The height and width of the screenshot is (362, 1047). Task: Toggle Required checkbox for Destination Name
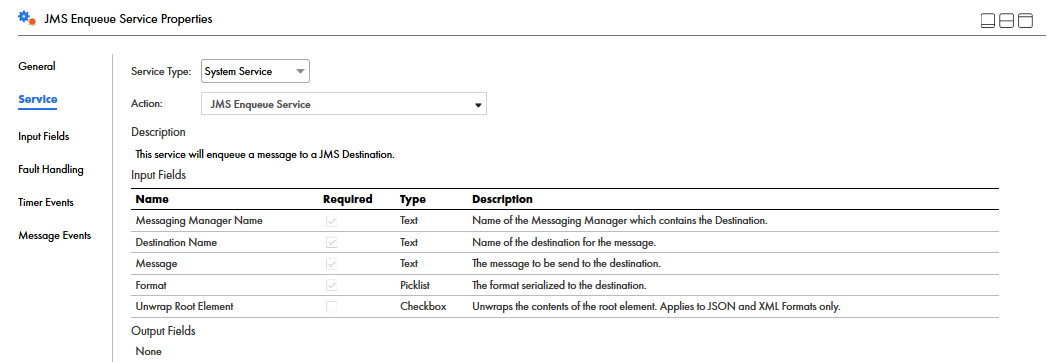[332, 242]
